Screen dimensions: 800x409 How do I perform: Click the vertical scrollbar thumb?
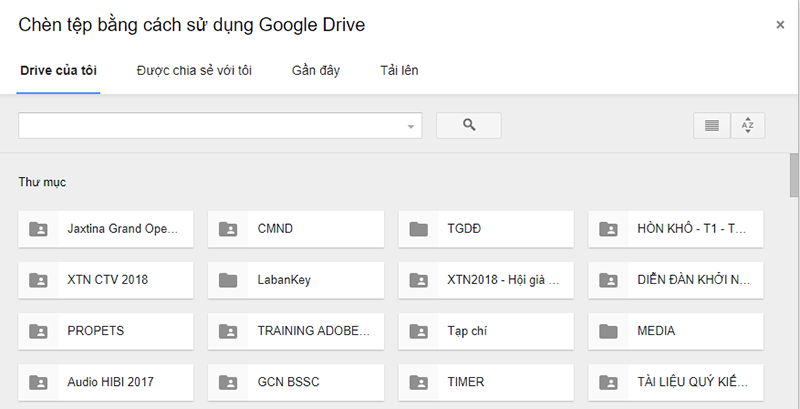coord(794,175)
